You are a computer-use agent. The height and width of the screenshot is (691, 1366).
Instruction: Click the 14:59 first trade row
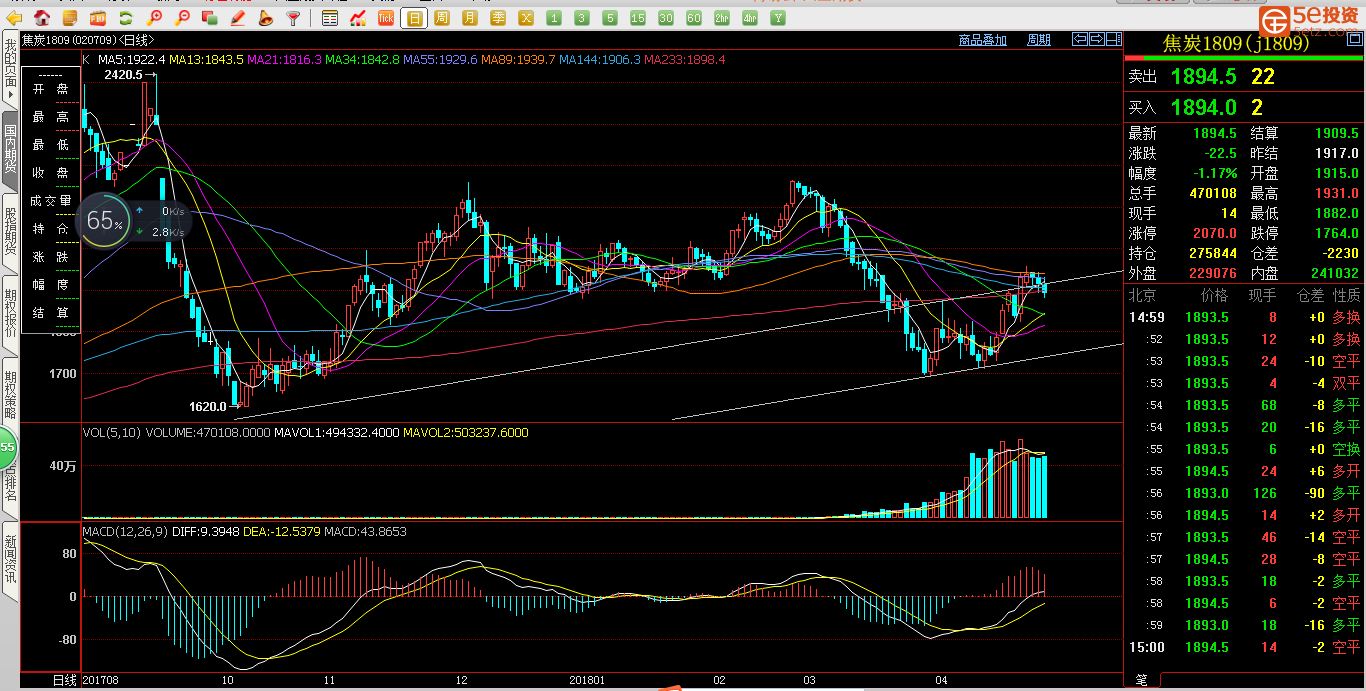[x=1244, y=317]
